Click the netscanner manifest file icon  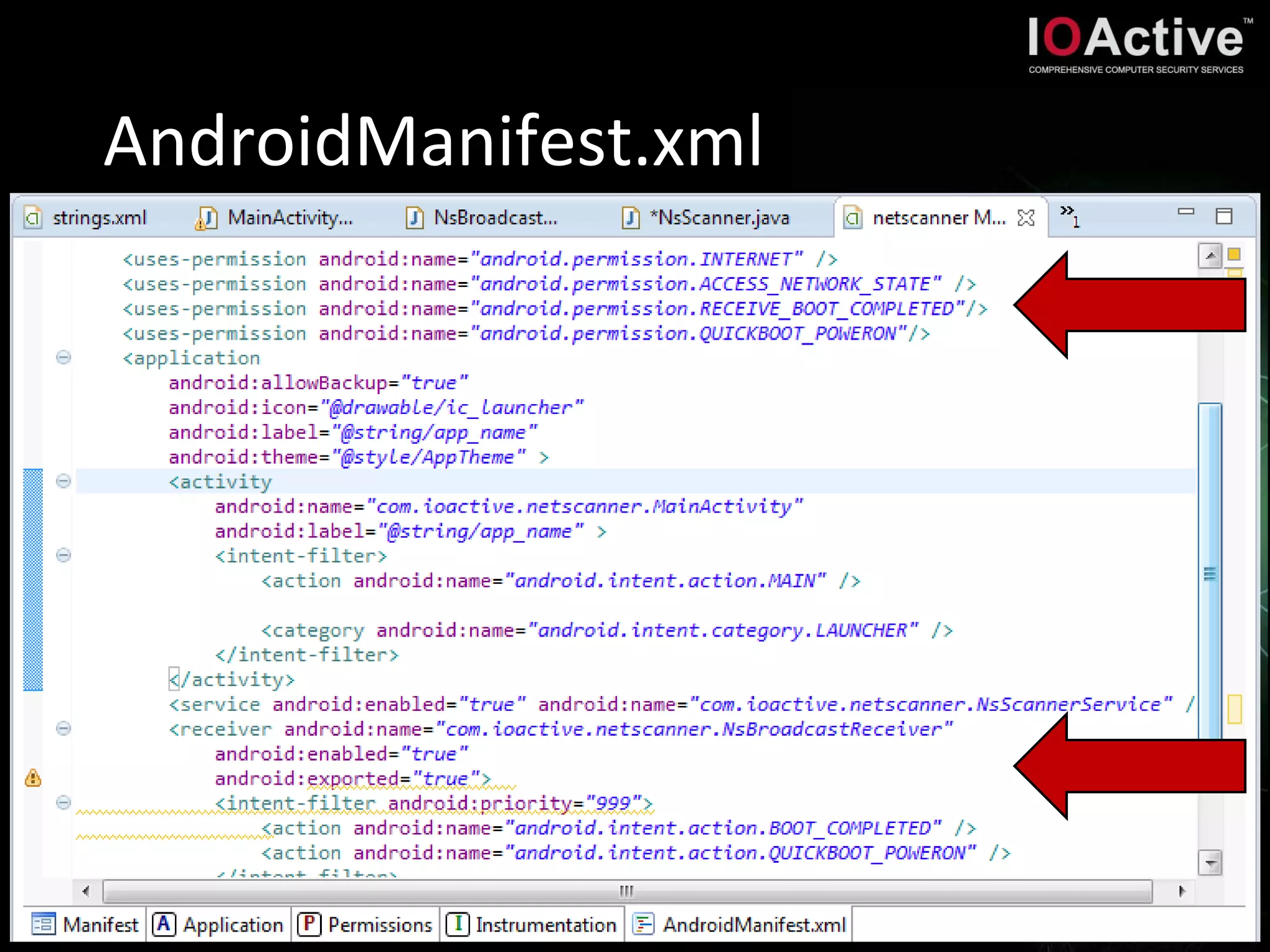(x=853, y=218)
